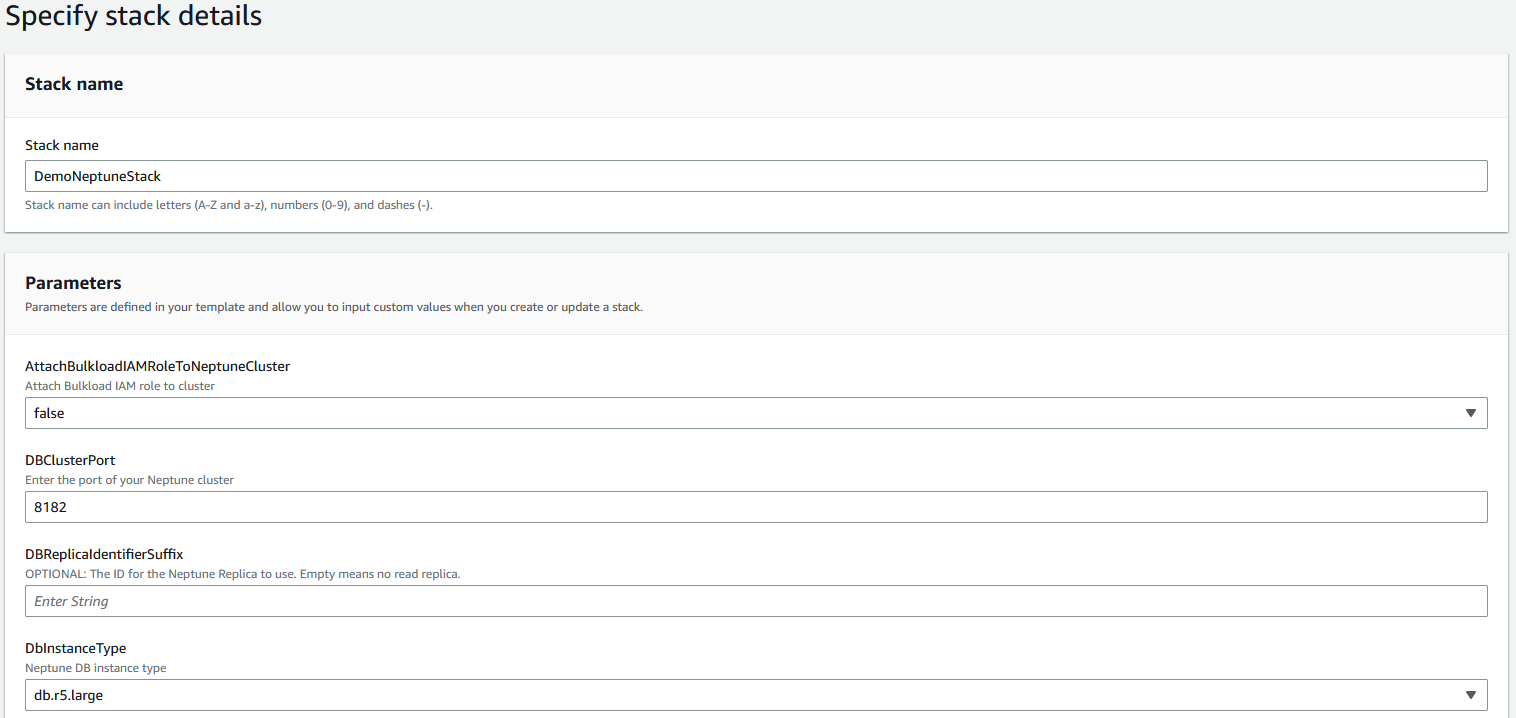Viewport: 1516px width, 718px height.
Task: Click the 'Neptune DB instance type' description
Action: tap(95, 668)
